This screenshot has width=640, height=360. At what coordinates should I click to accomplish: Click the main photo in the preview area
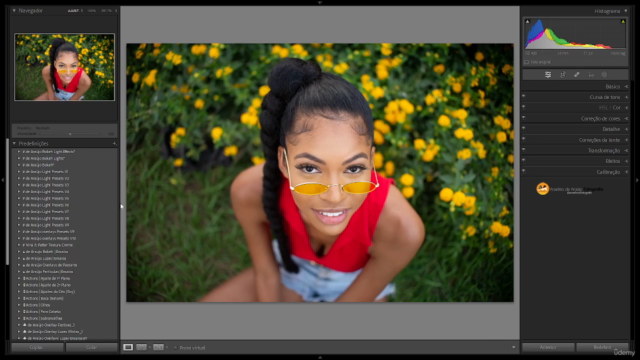point(320,173)
